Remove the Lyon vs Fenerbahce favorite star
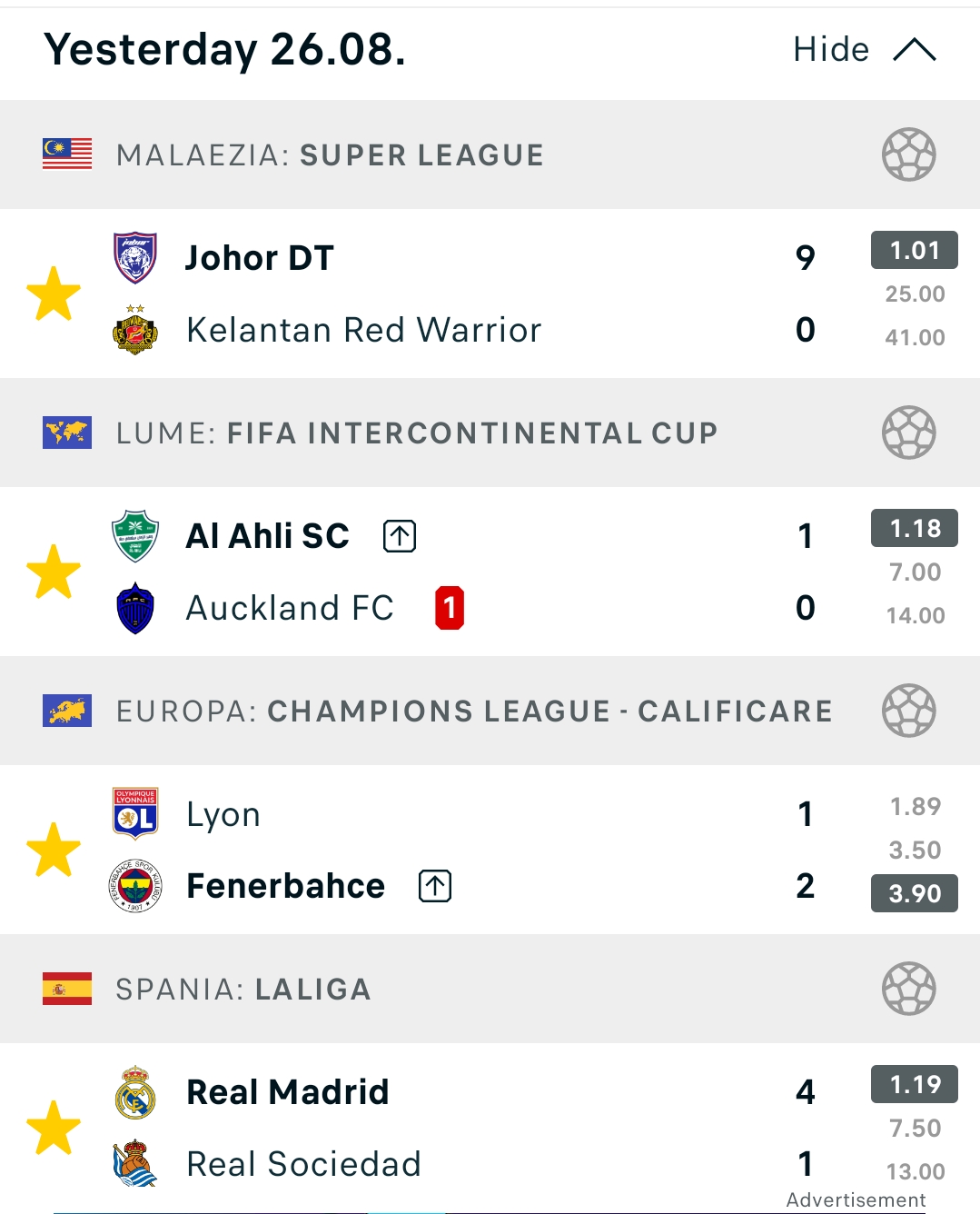 tap(54, 850)
